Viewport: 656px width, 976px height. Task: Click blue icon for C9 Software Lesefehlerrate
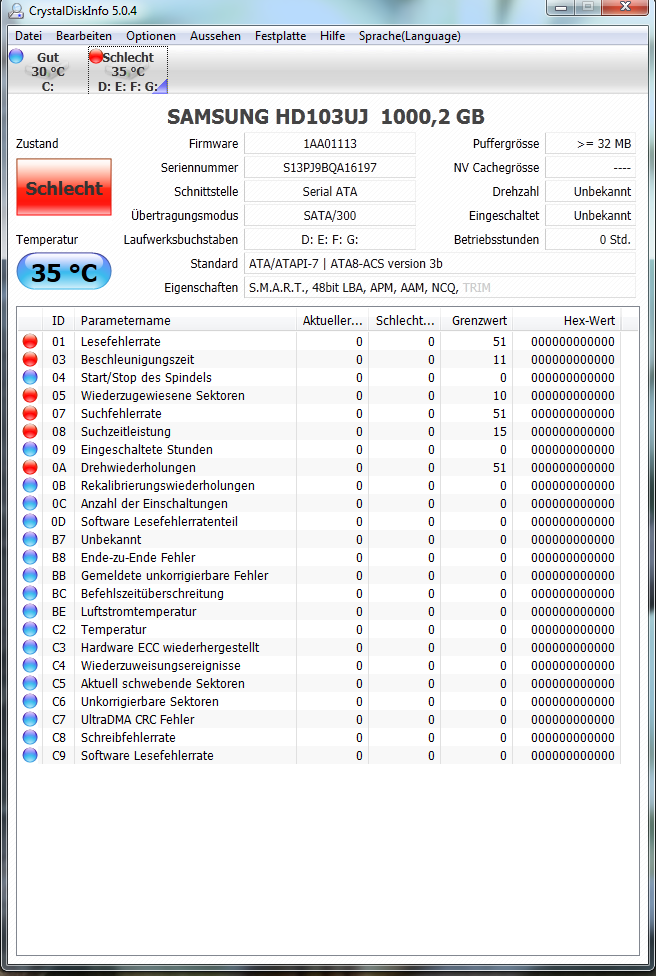click(30, 756)
